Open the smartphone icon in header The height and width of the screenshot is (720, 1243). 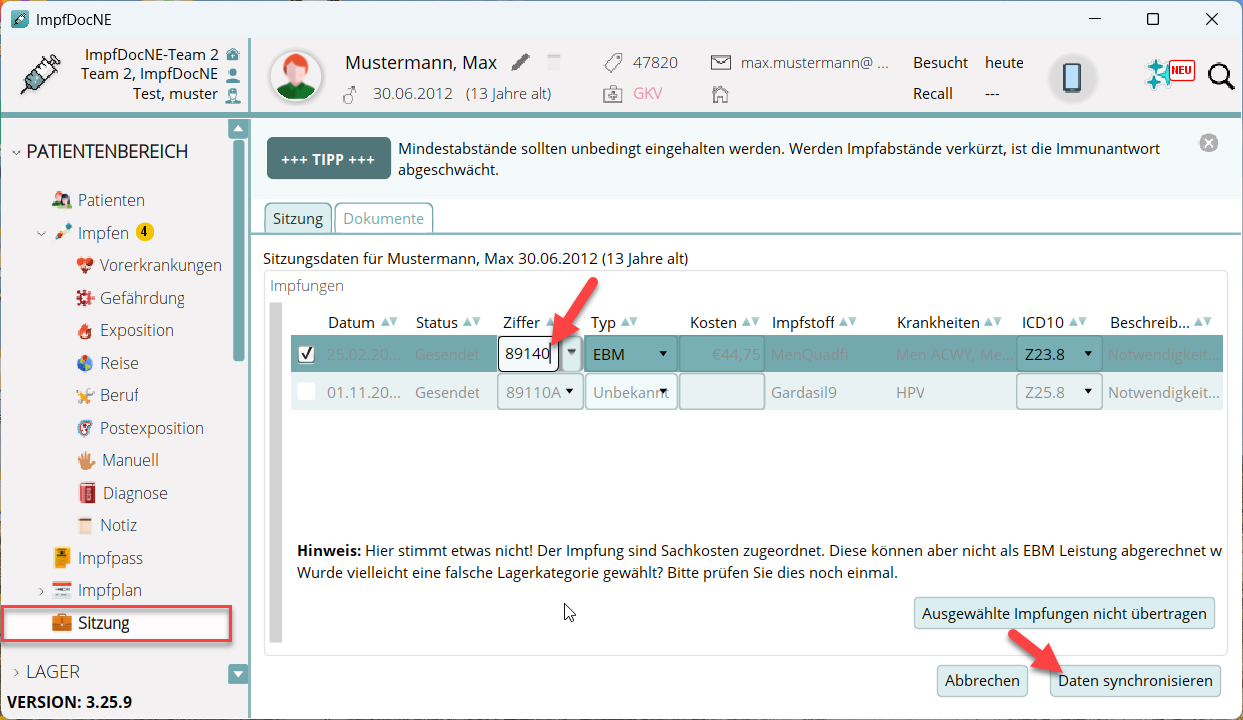[x=1072, y=78]
